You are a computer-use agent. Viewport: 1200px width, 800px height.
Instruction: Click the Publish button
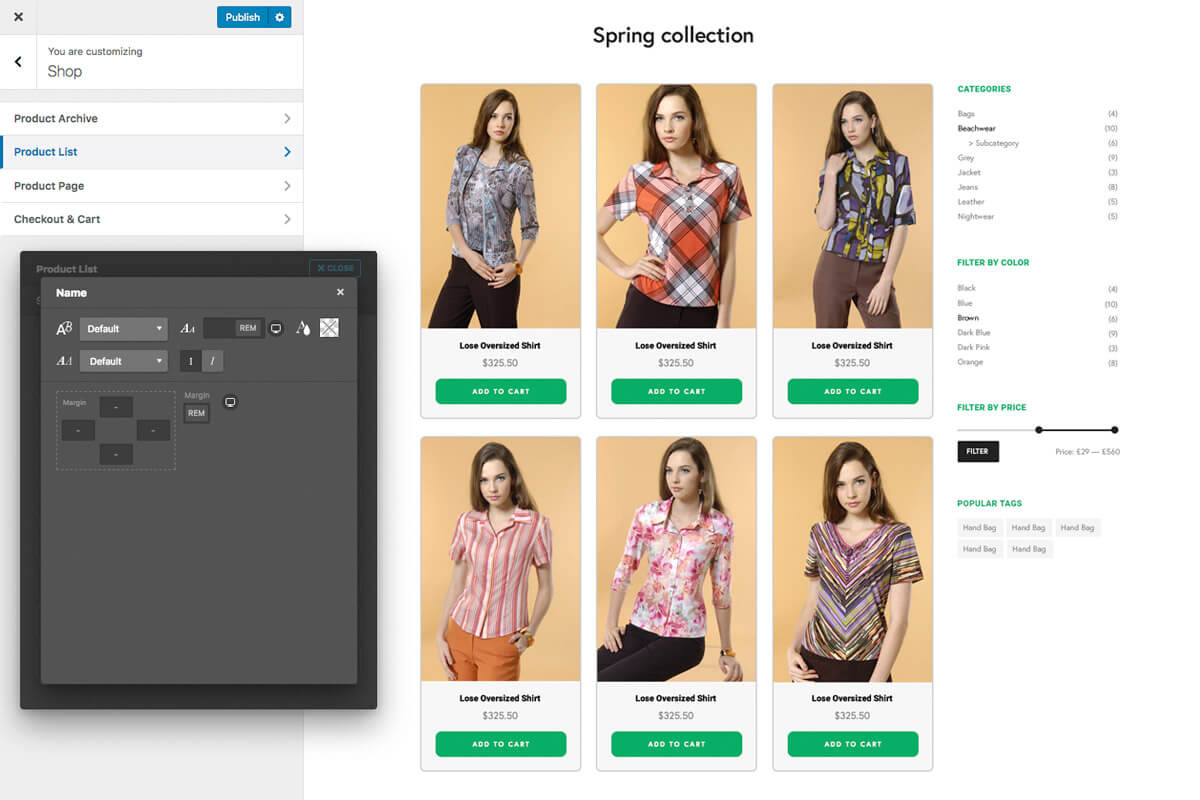[x=242, y=17]
